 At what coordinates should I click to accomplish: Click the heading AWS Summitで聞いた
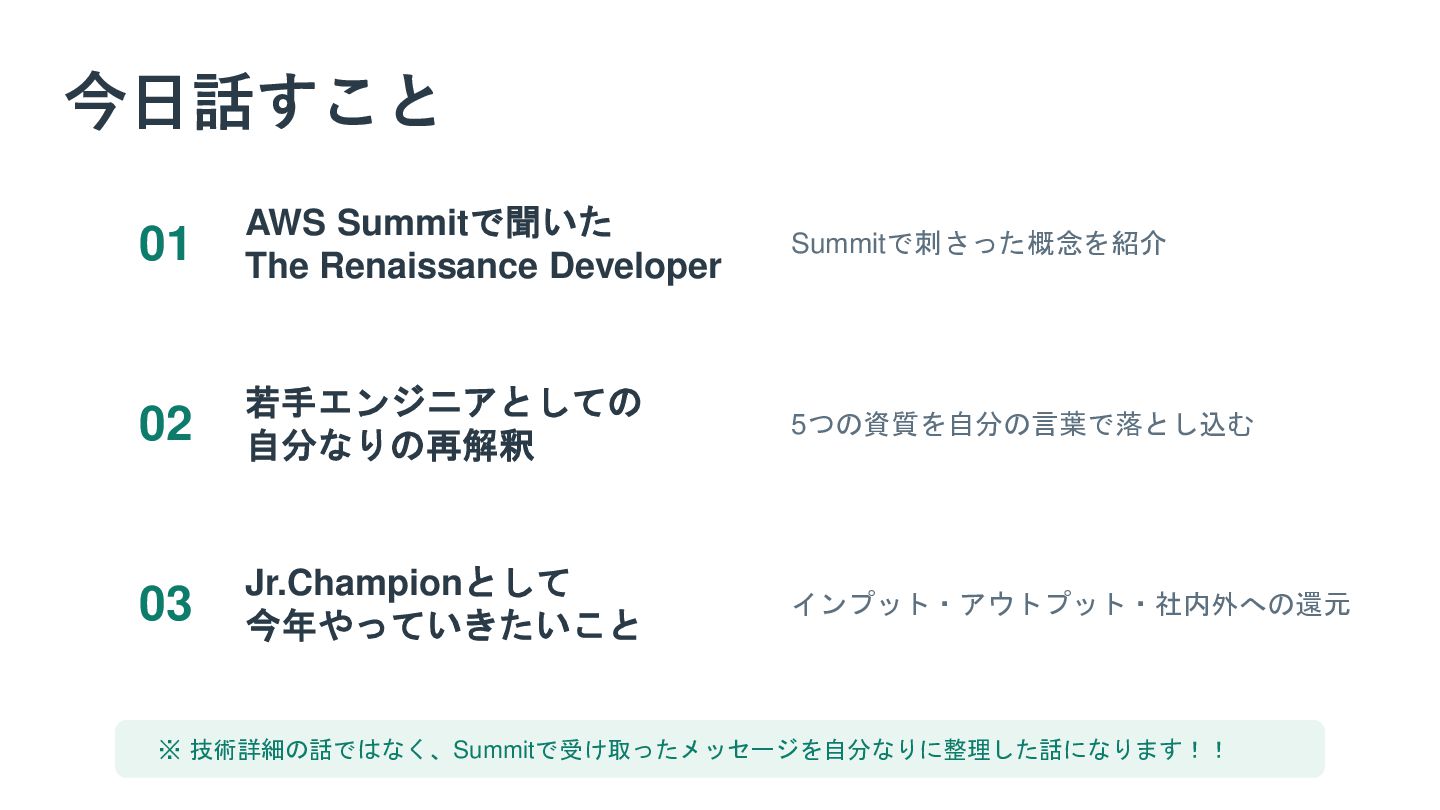click(429, 223)
